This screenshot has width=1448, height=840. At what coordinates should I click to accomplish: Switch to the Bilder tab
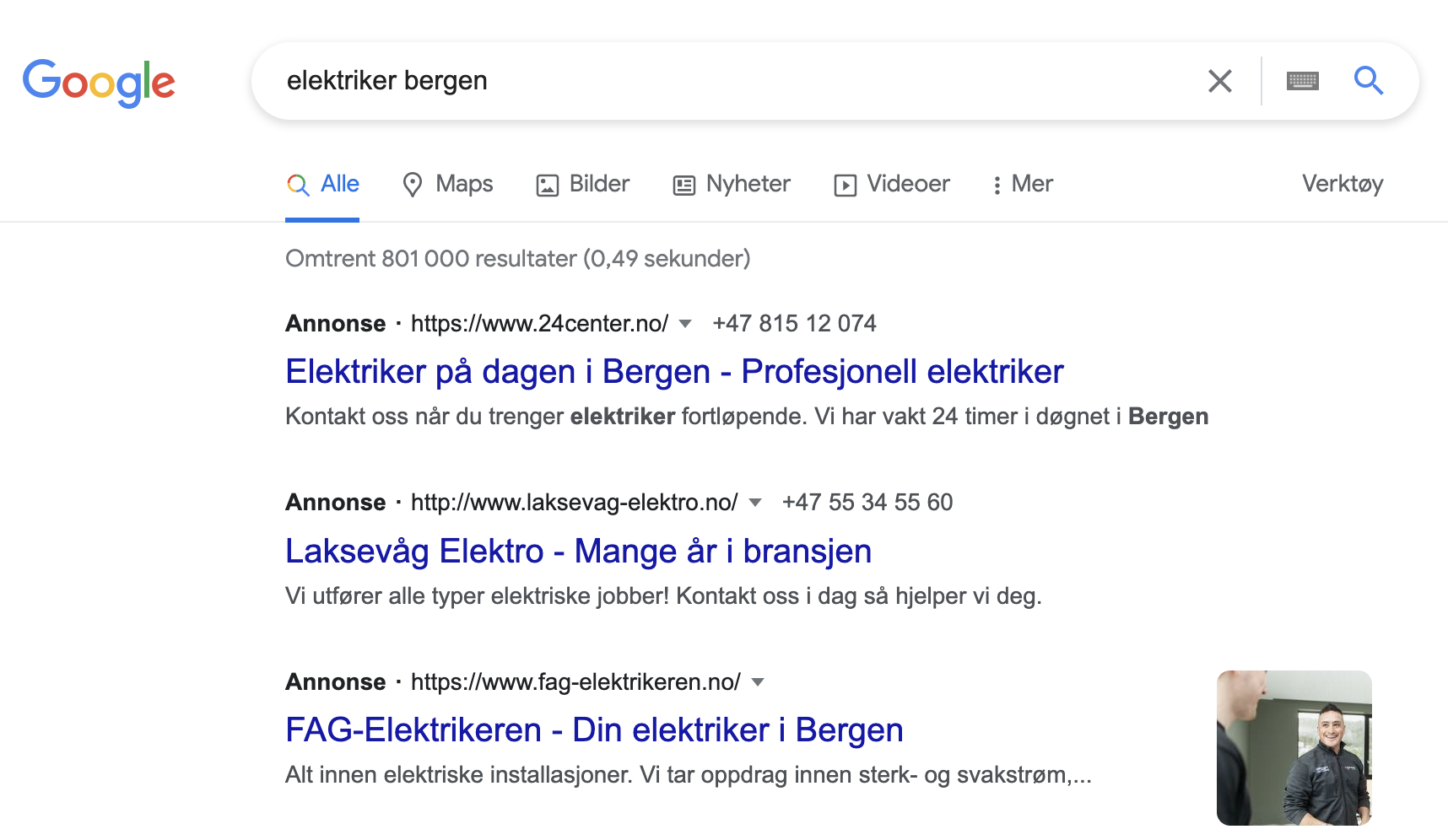click(x=582, y=184)
